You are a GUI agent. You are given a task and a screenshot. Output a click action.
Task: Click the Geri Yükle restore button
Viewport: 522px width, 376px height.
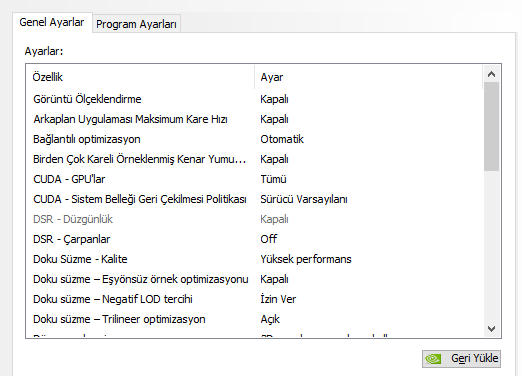pyautogui.click(x=461, y=359)
